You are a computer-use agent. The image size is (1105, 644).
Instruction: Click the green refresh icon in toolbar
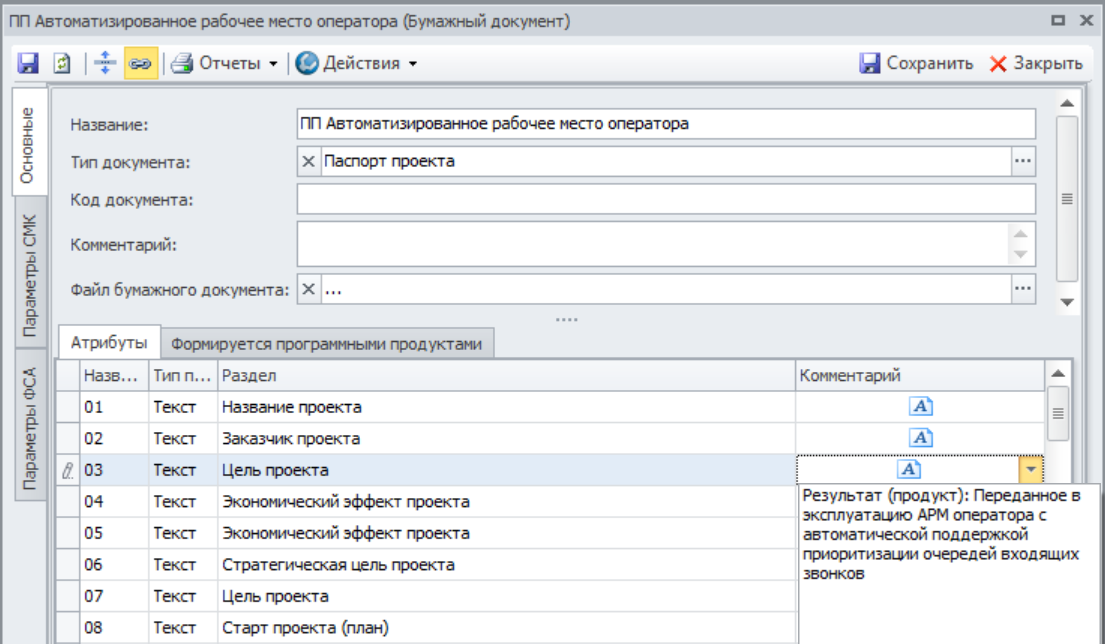[x=60, y=63]
